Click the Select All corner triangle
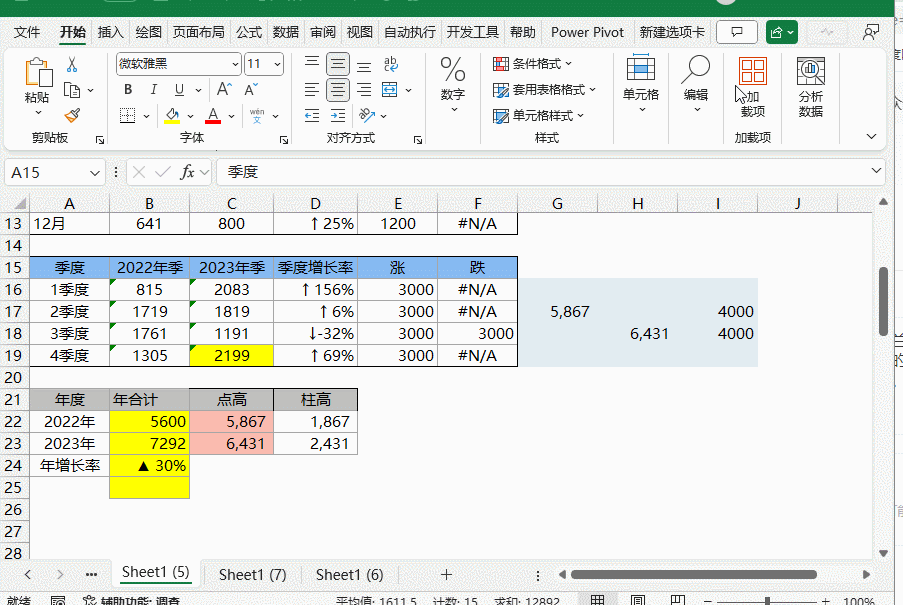The height and width of the screenshot is (605, 903). [x=20, y=204]
